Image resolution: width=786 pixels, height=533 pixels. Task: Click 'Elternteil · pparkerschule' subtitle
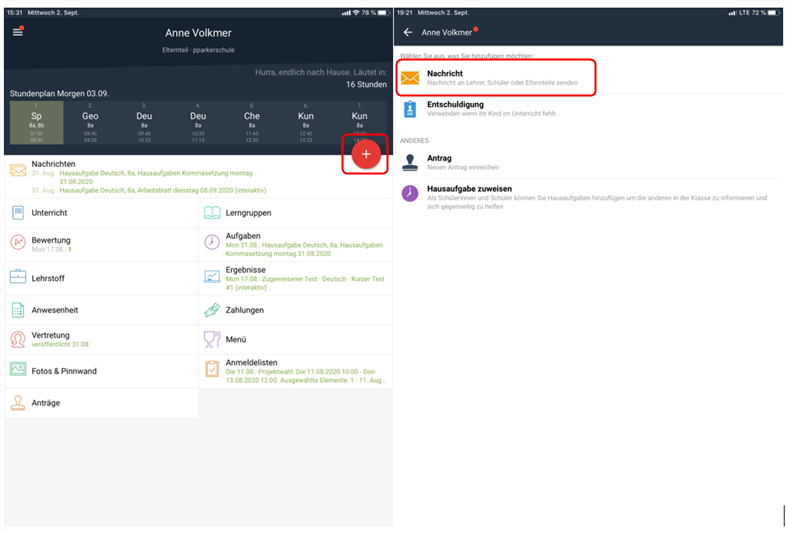199,50
